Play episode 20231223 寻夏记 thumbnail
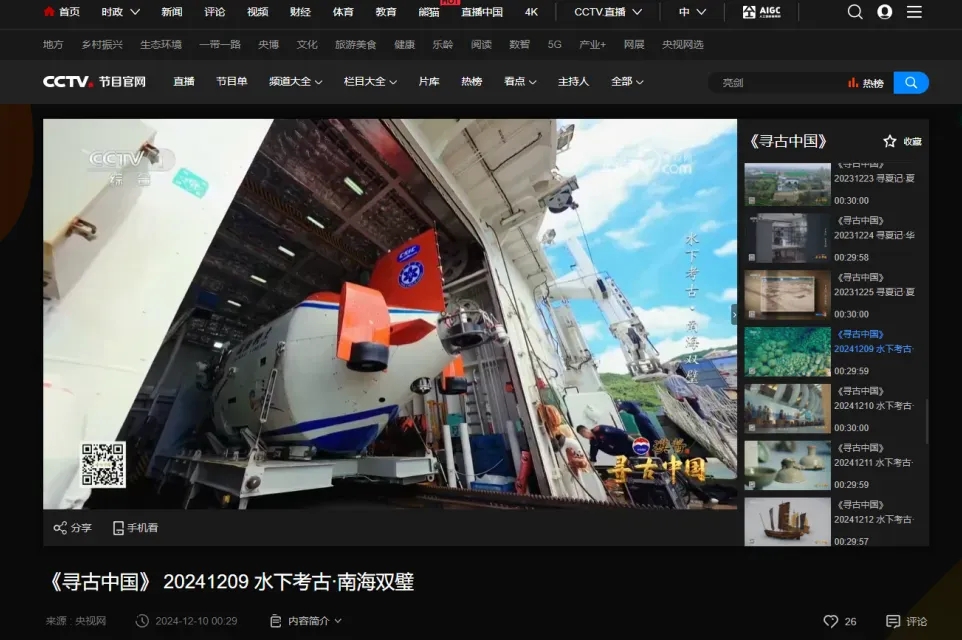962x640 pixels. click(787, 184)
